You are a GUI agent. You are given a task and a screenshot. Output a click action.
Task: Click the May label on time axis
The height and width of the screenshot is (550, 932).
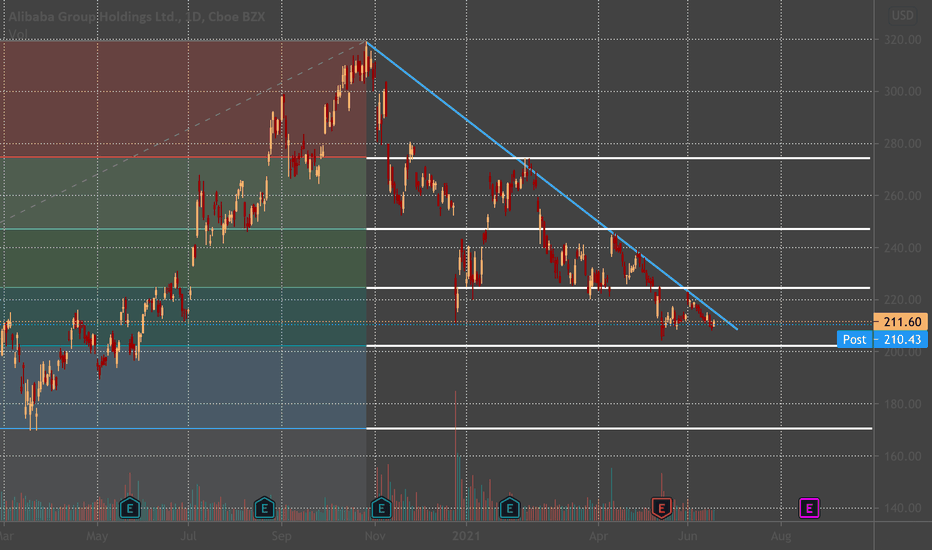(x=97, y=536)
